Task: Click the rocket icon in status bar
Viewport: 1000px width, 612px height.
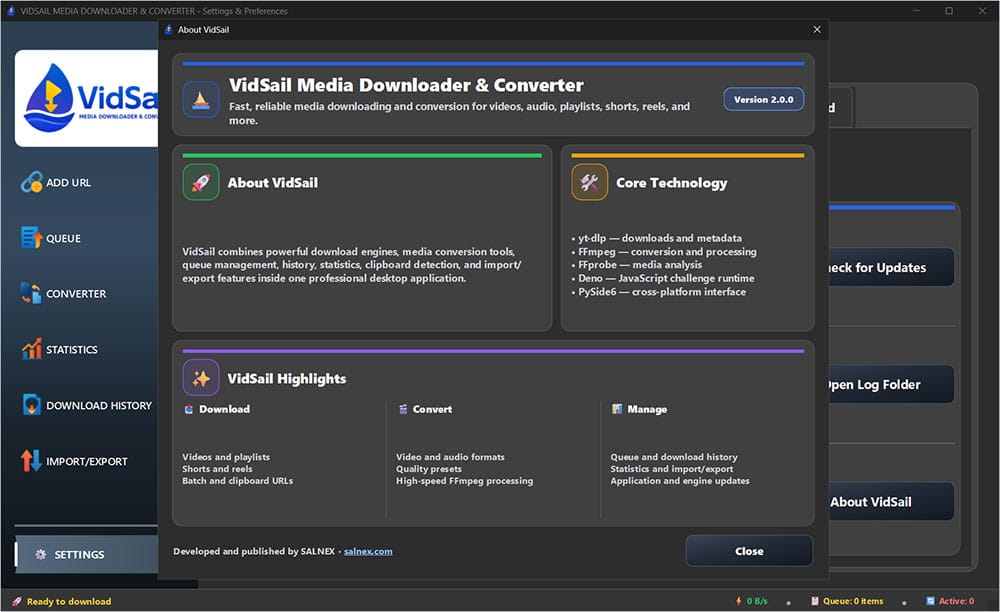Action: tap(17, 601)
